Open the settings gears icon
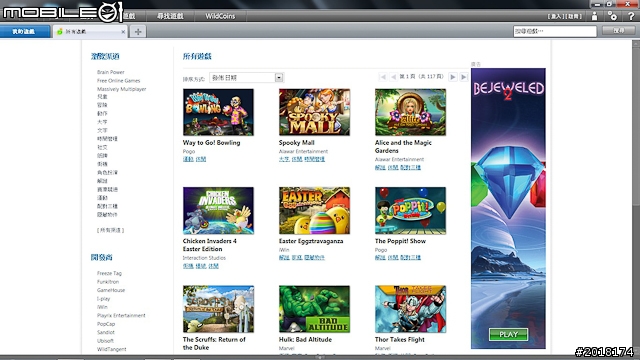The height and width of the screenshot is (360, 640). 613,16
